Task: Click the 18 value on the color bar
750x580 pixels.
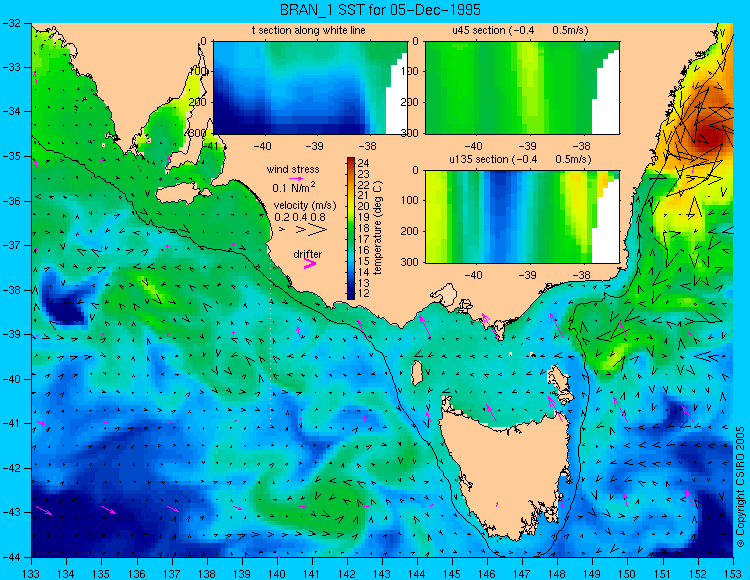Action: [364, 228]
